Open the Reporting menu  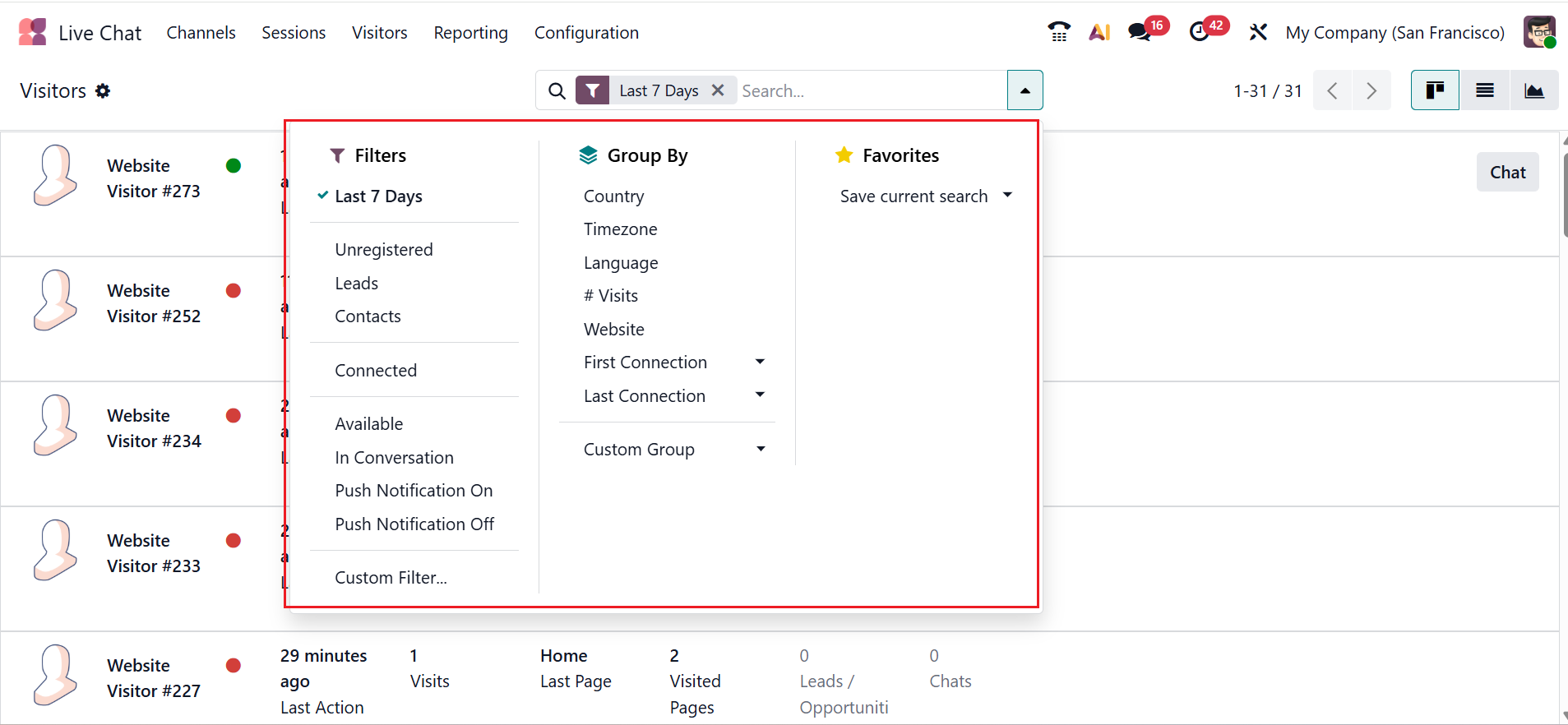click(x=470, y=33)
